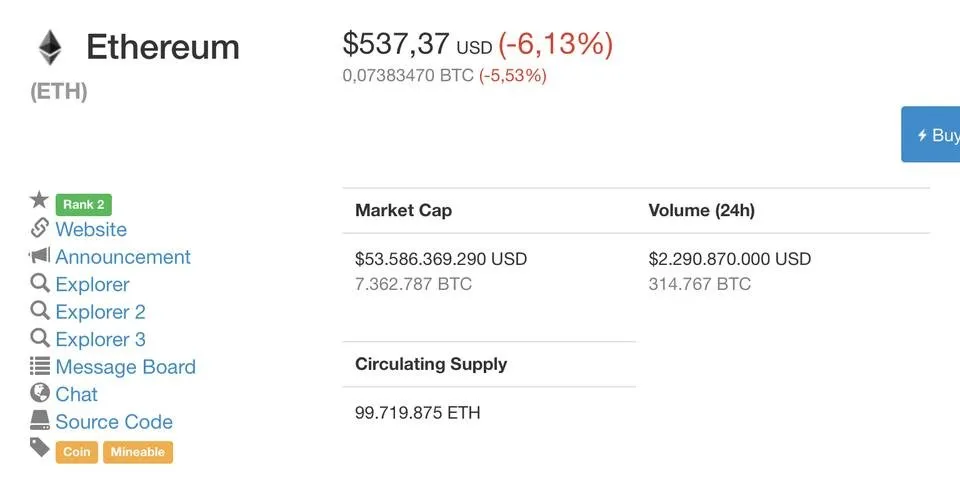This screenshot has height=488, width=960.
Task: Click the green Rank 2 badge
Action: tap(84, 205)
